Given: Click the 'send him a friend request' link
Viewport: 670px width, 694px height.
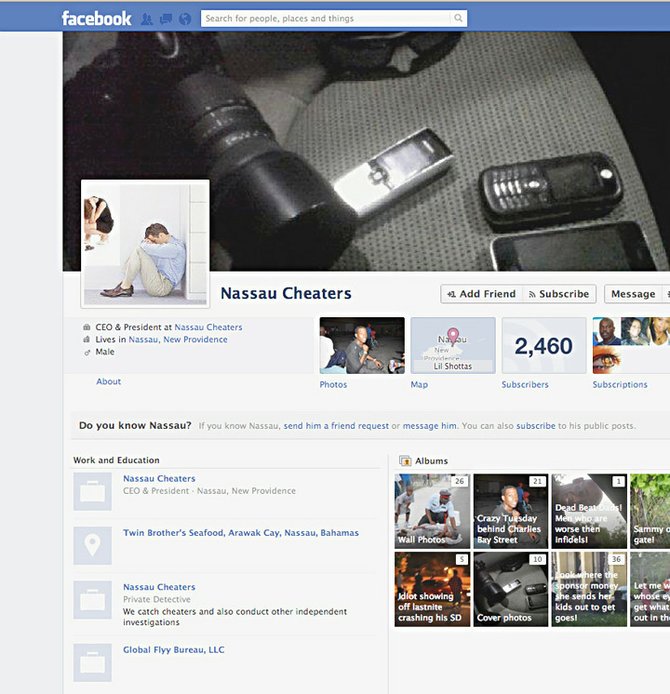Looking at the screenshot, I should click(x=336, y=426).
